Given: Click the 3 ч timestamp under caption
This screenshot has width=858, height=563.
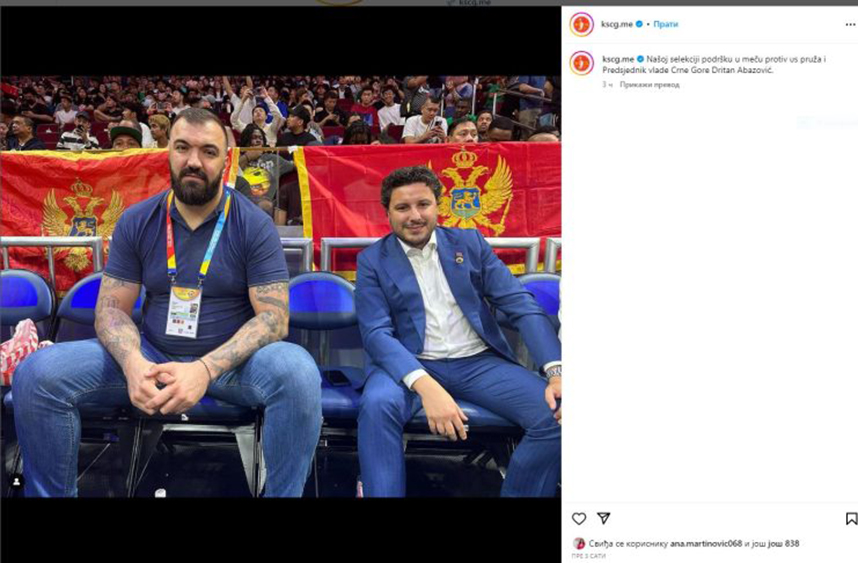Looking at the screenshot, I should [607, 84].
